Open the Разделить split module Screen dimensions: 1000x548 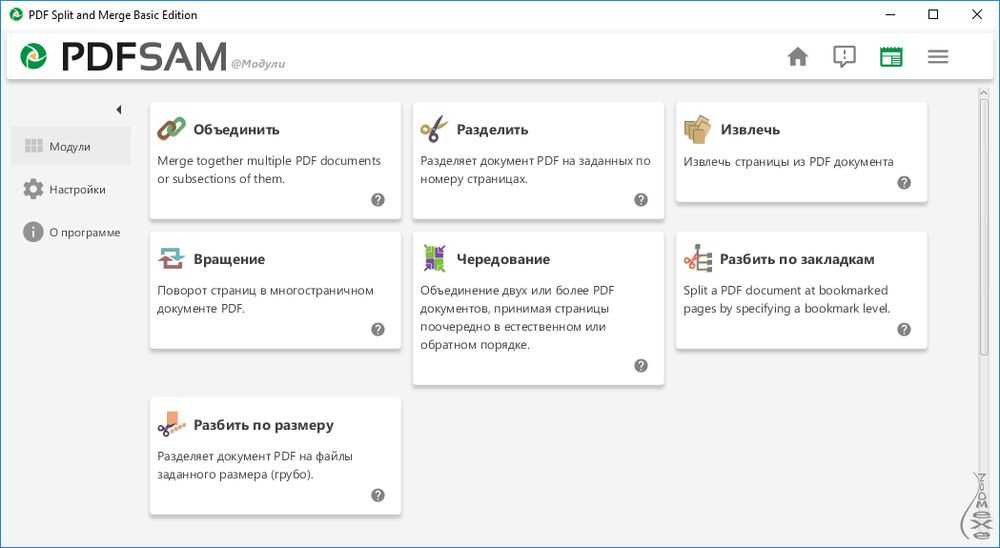[492, 130]
